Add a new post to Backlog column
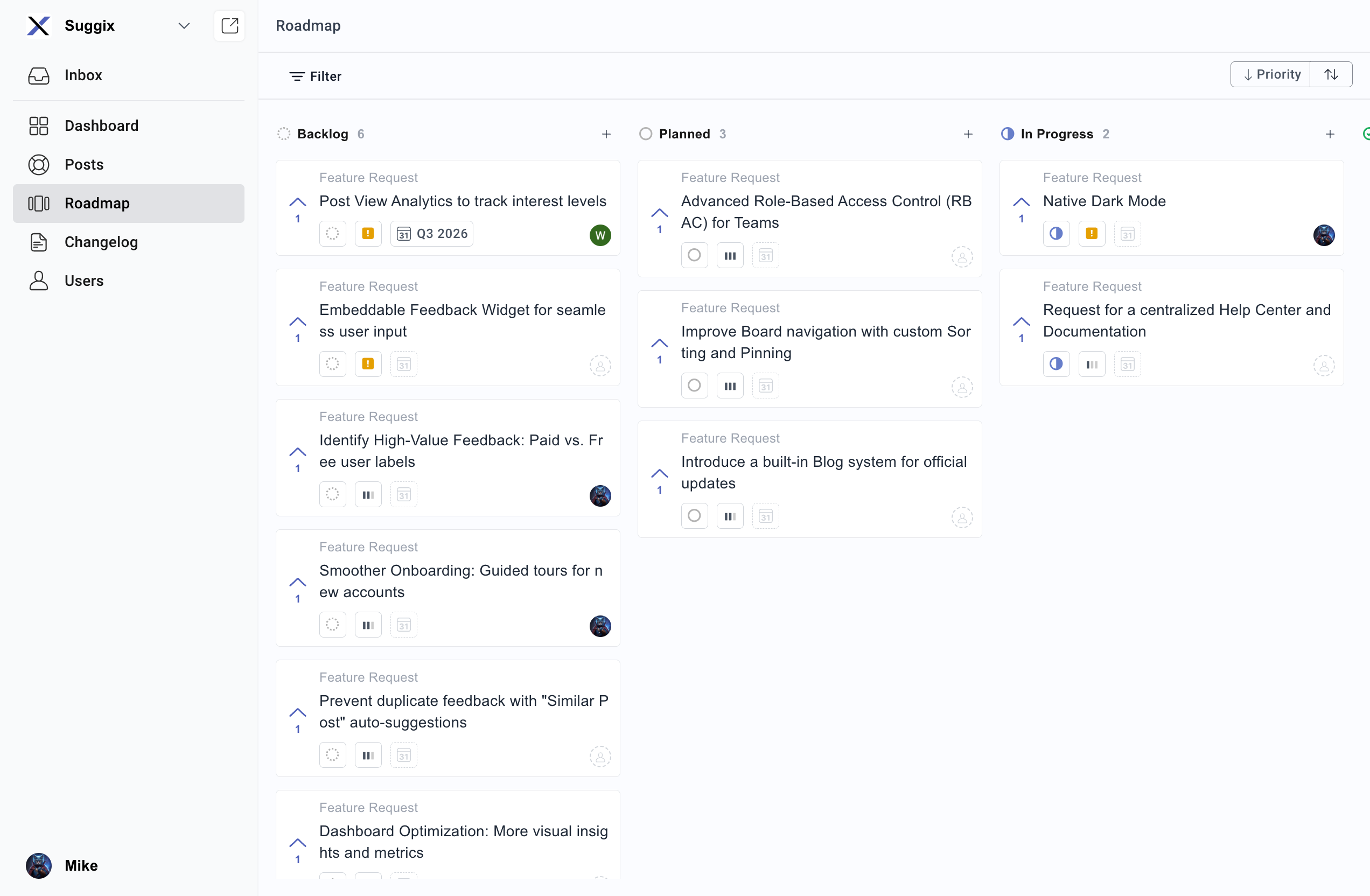1370x896 pixels. click(606, 134)
